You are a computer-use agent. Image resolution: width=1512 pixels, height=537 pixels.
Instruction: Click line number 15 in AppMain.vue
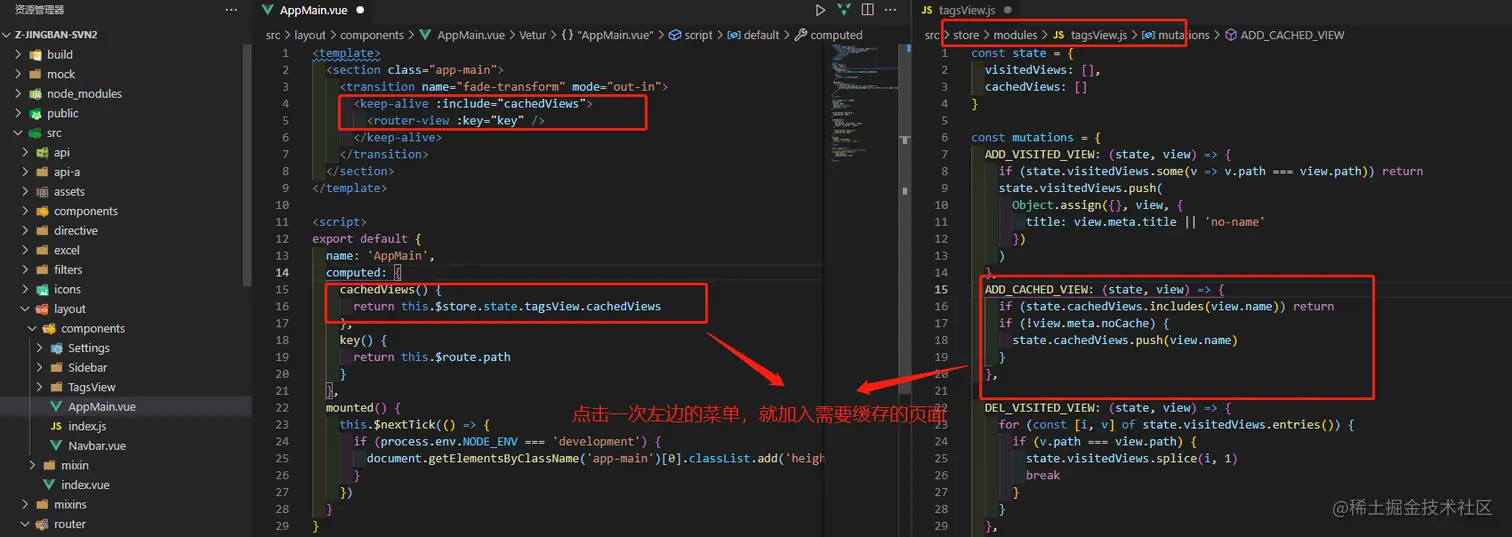coord(283,289)
